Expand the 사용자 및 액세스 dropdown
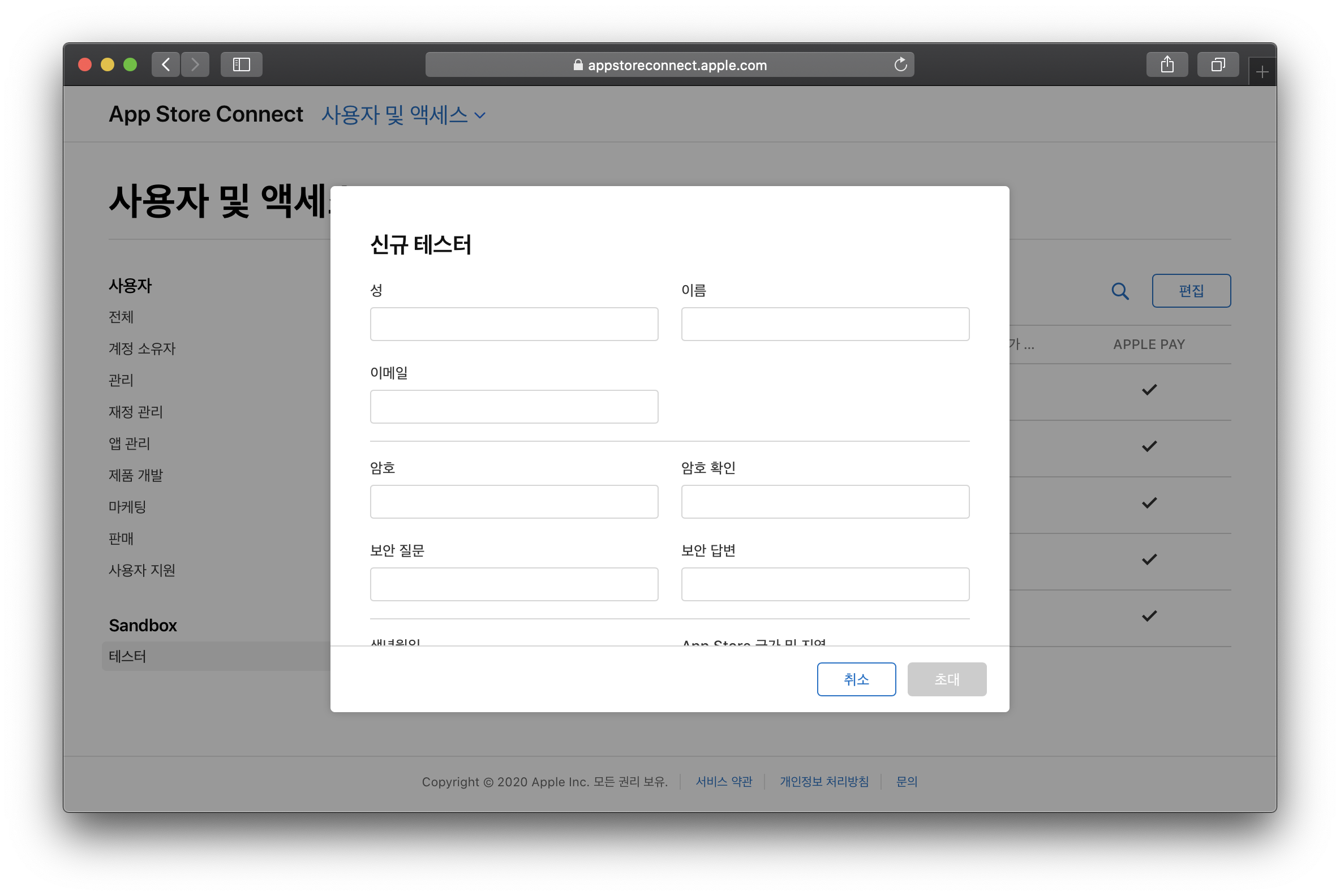 tap(403, 115)
